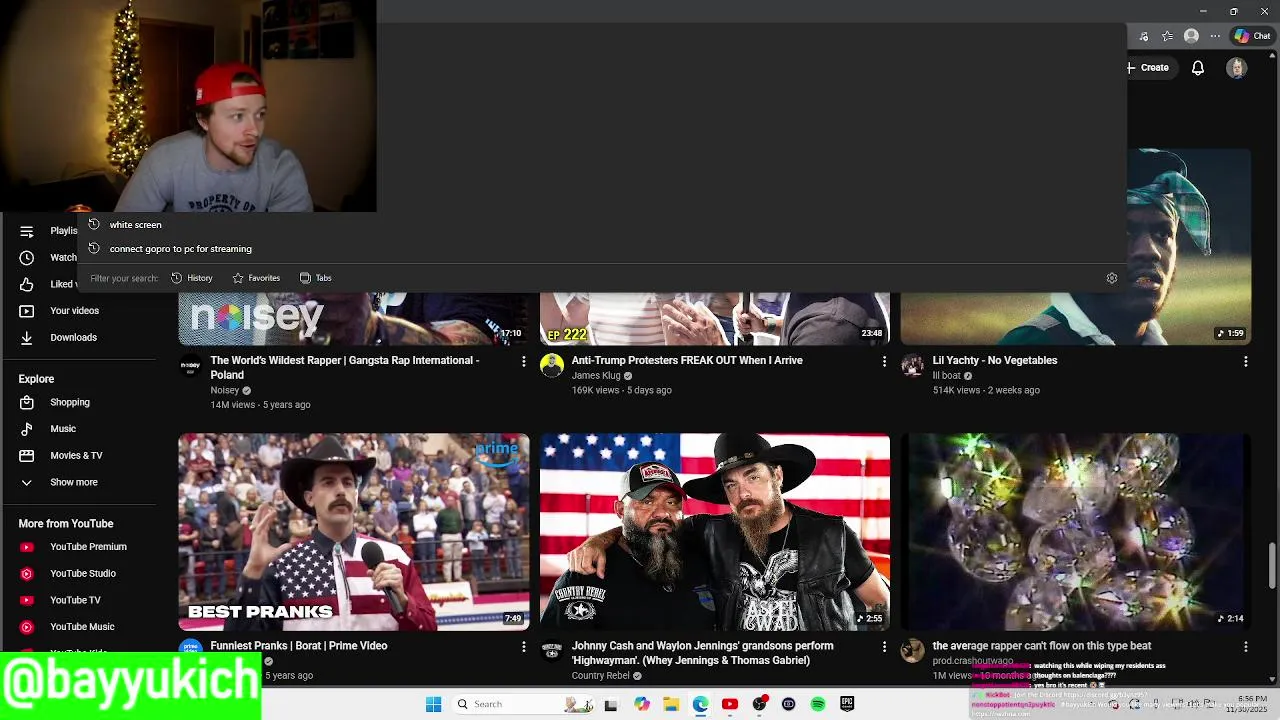Open address bar search settings gear
Image resolution: width=1280 pixels, height=720 pixels.
pos(1112,278)
